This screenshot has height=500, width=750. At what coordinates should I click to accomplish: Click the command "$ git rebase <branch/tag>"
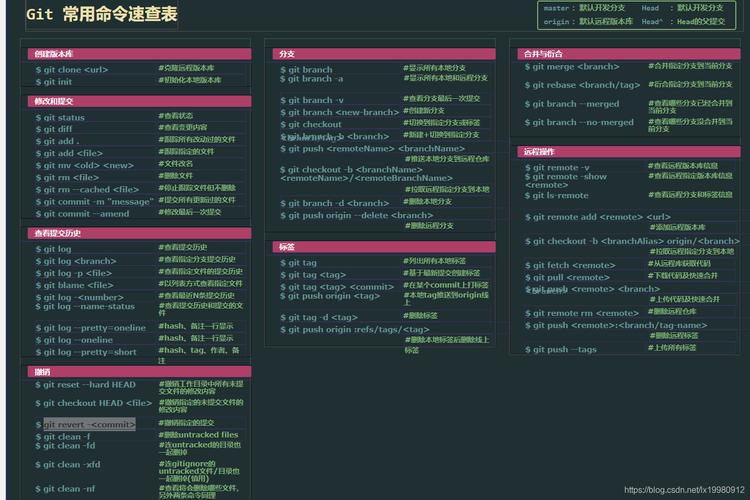582,85
